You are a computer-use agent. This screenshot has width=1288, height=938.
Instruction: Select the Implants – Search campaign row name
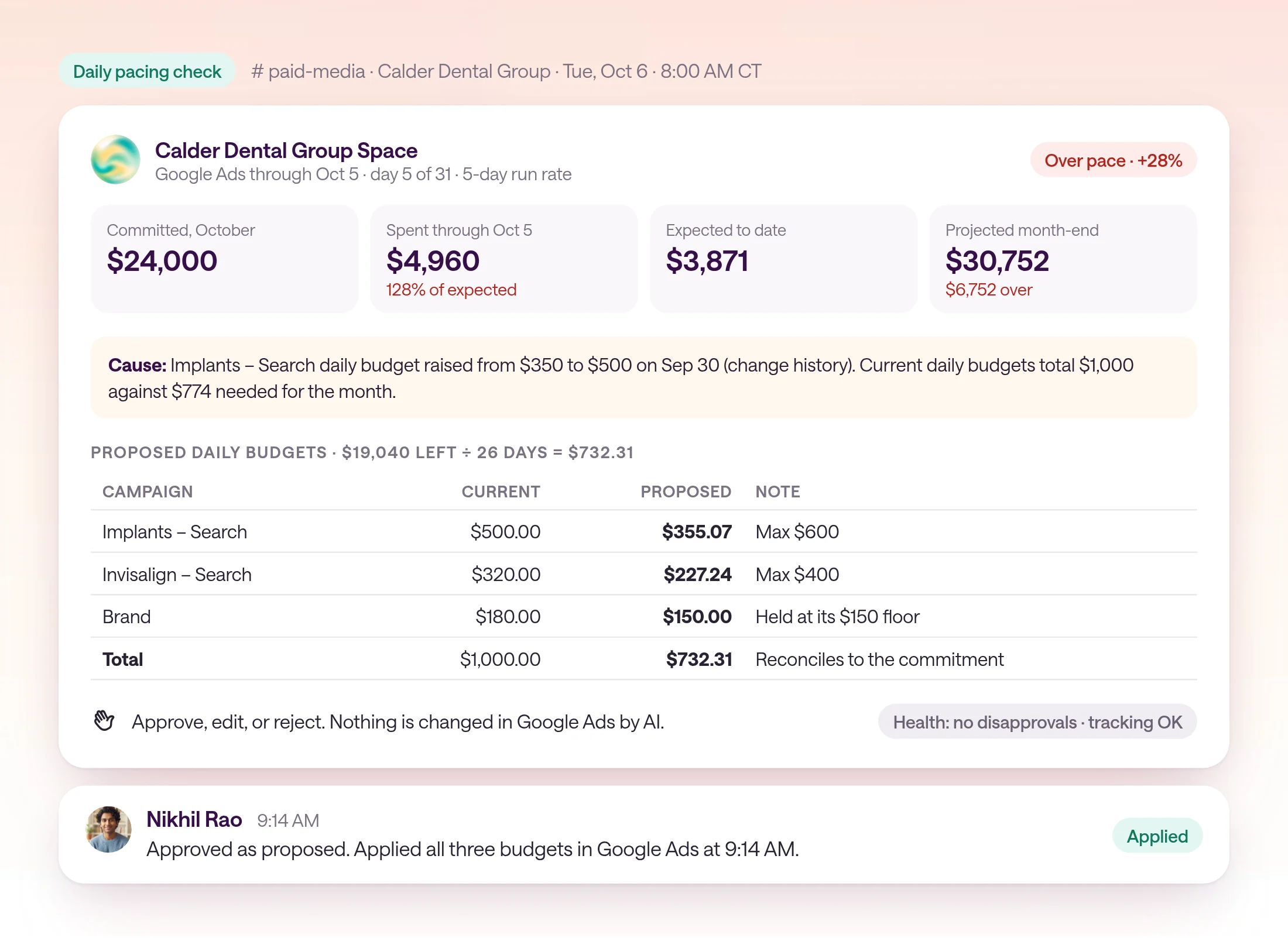pos(175,532)
